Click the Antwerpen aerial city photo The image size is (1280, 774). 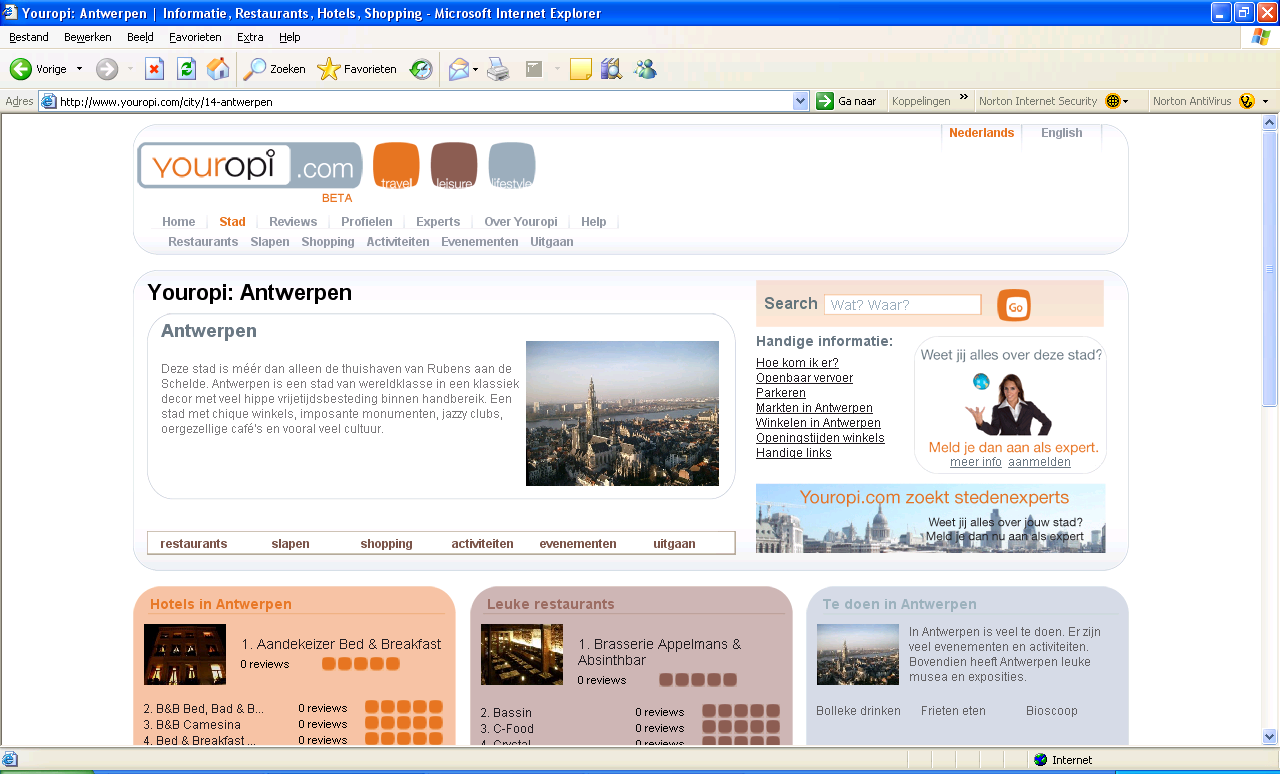tap(622, 413)
